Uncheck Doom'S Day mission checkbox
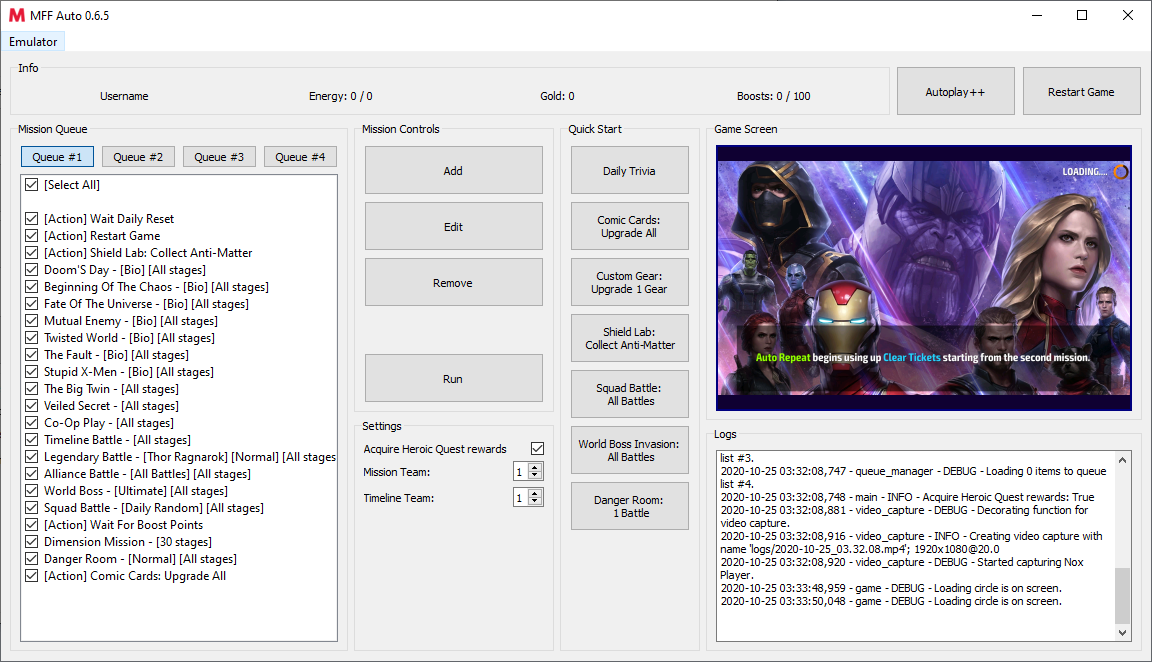 tap(32, 270)
